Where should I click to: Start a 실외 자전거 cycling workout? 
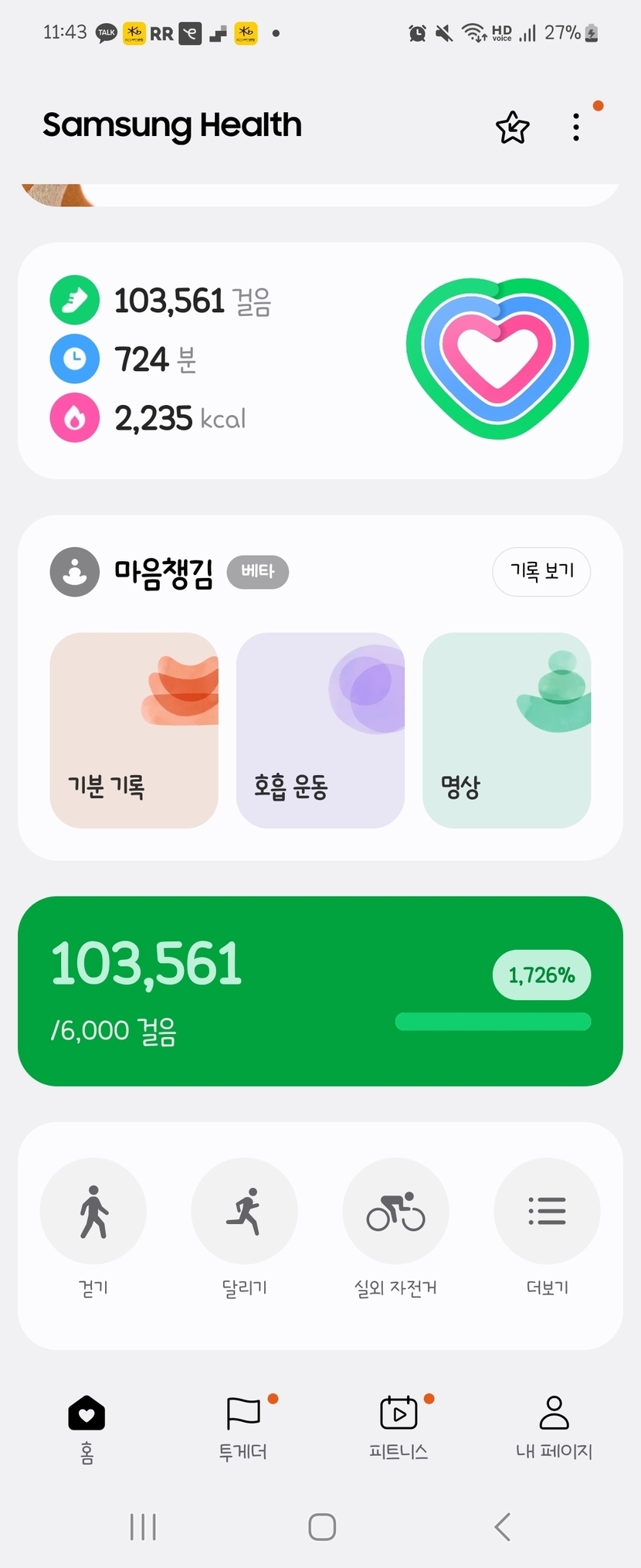[x=395, y=1211]
